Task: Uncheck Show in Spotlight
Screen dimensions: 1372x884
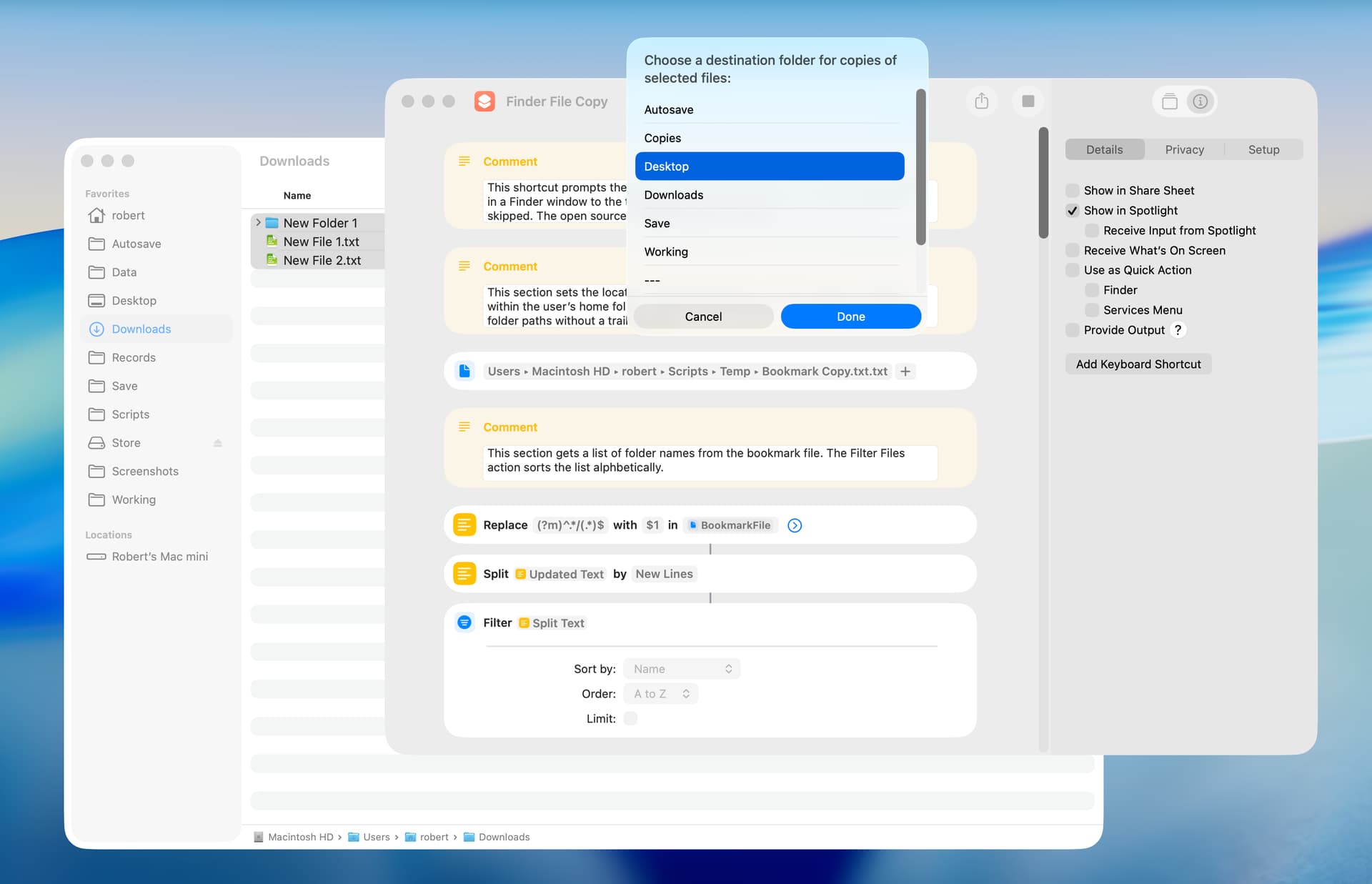Action: pyautogui.click(x=1072, y=210)
